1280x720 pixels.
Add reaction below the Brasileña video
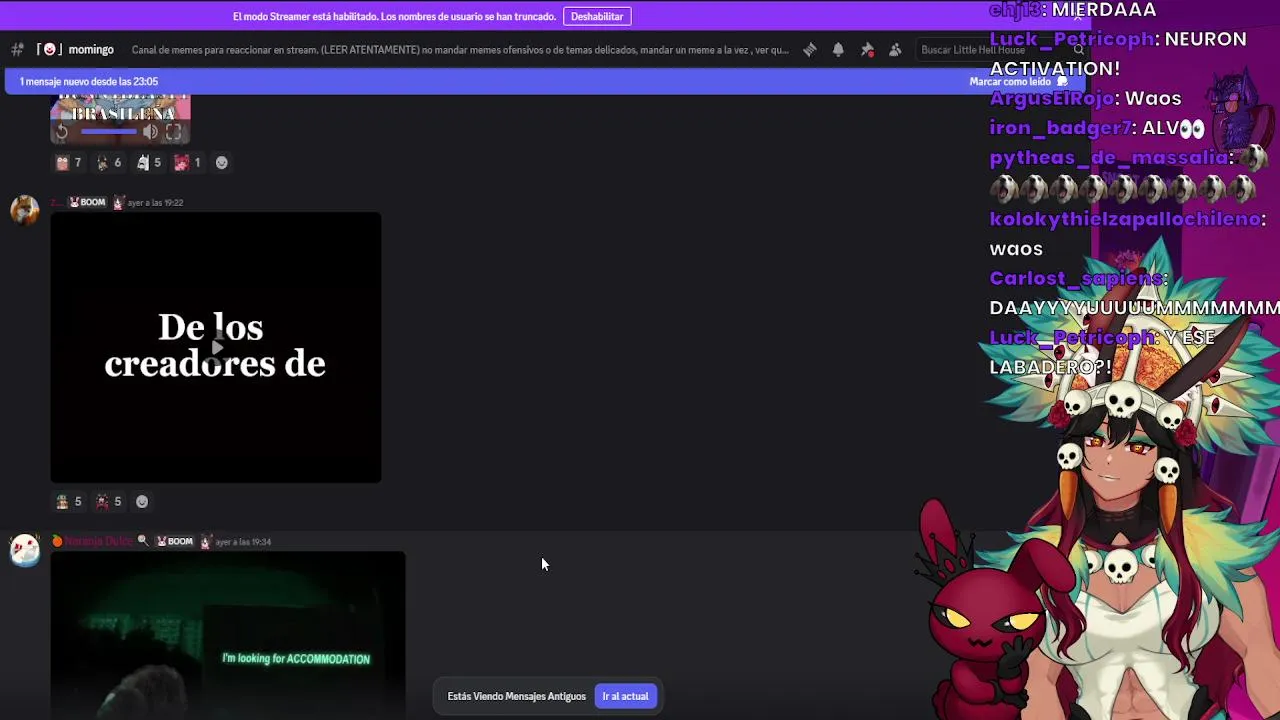222,162
